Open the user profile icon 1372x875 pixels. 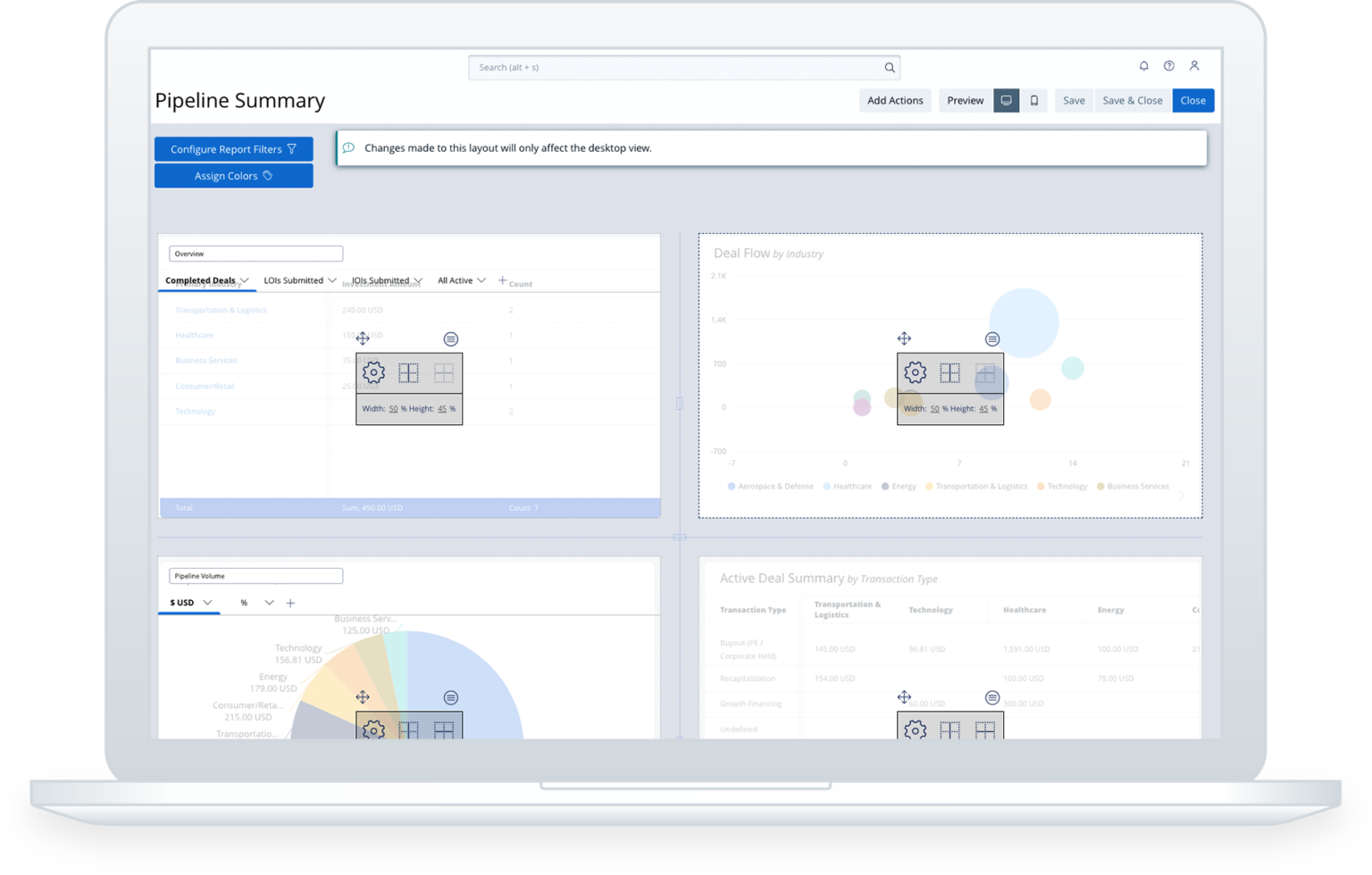(x=1193, y=66)
